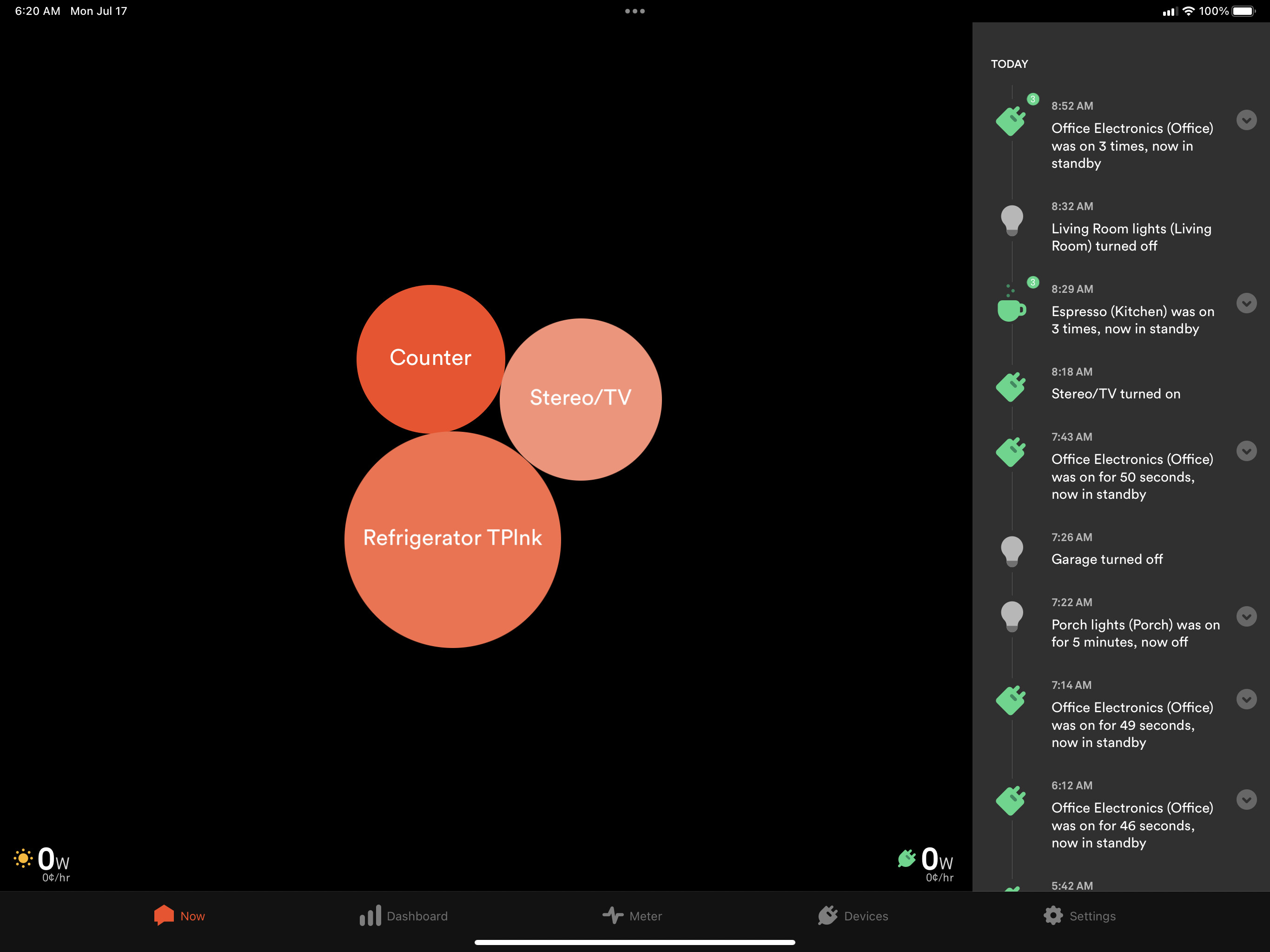The image size is (1270, 952).
Task: Expand the Espresso 8:29 AM entry
Action: 1246,303
